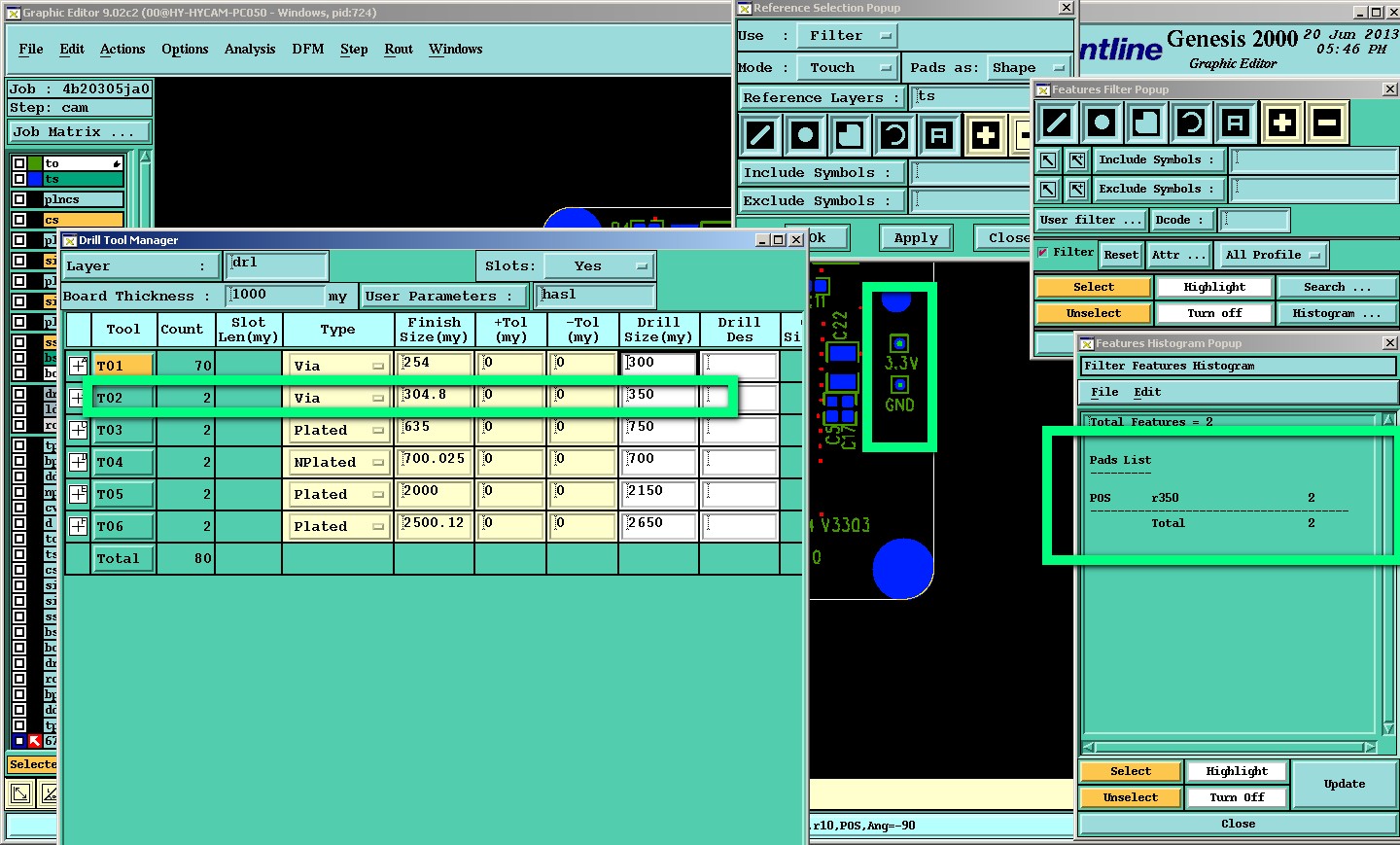Image resolution: width=1400 pixels, height=845 pixels.
Task: Toggle display checkbox for layer 'cs'
Action: [19, 220]
